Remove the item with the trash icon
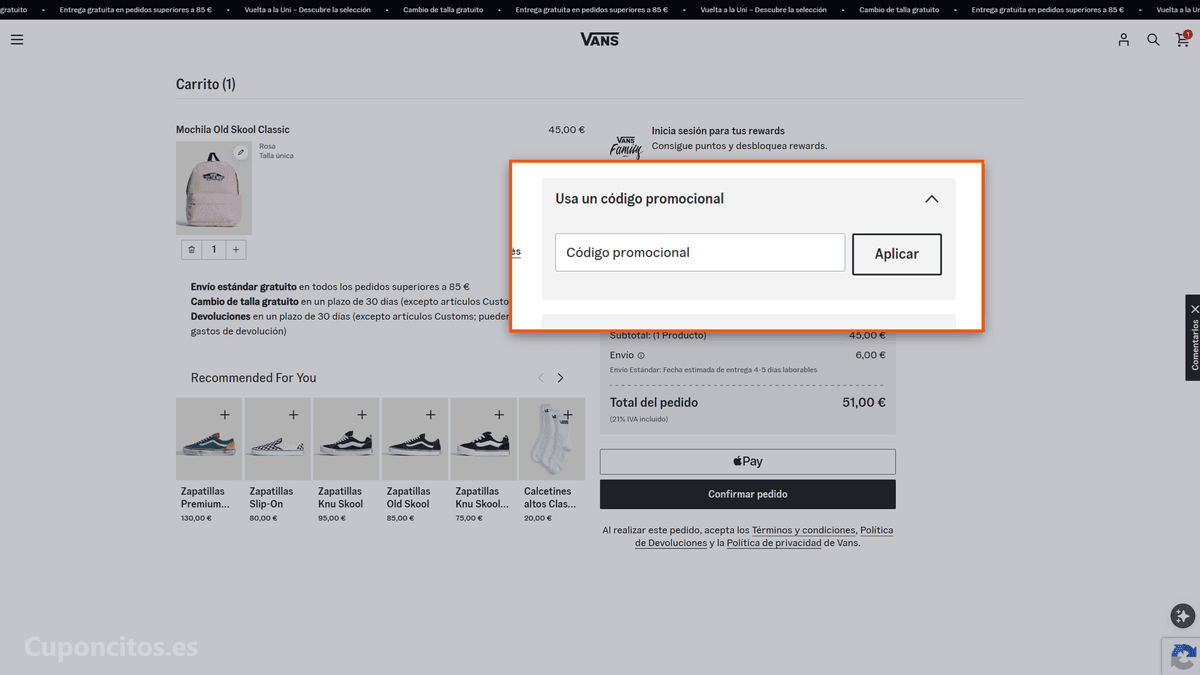This screenshot has width=1200, height=675. click(192, 250)
